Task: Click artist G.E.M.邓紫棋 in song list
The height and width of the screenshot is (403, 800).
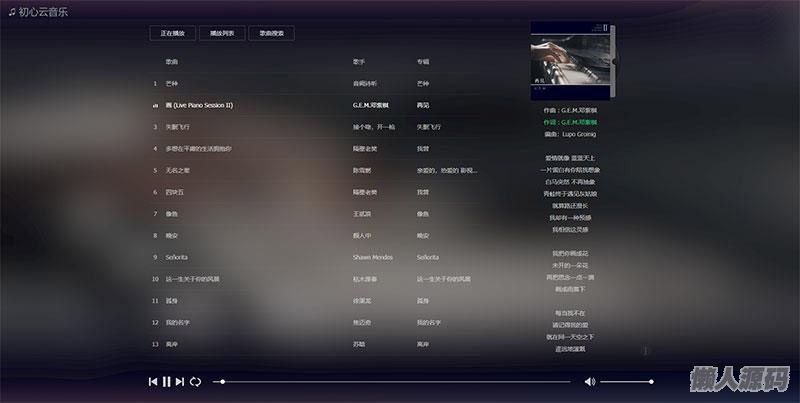Action: [x=371, y=106]
